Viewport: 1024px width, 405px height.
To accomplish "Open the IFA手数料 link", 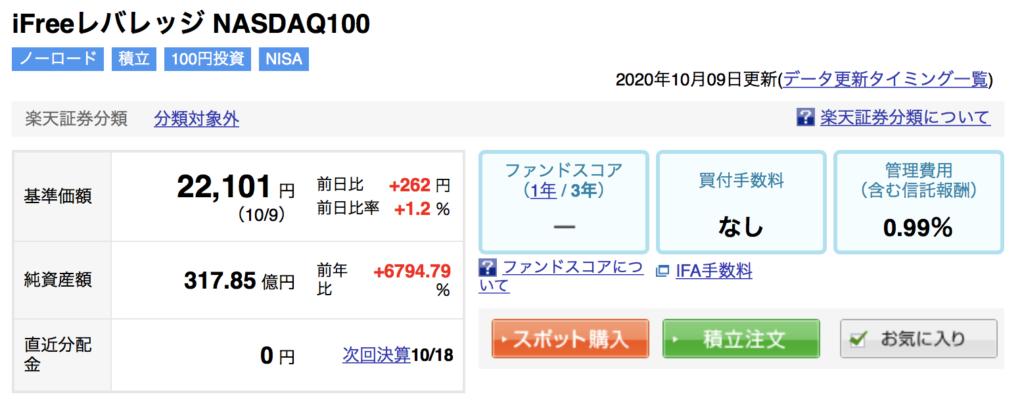I will click(714, 270).
